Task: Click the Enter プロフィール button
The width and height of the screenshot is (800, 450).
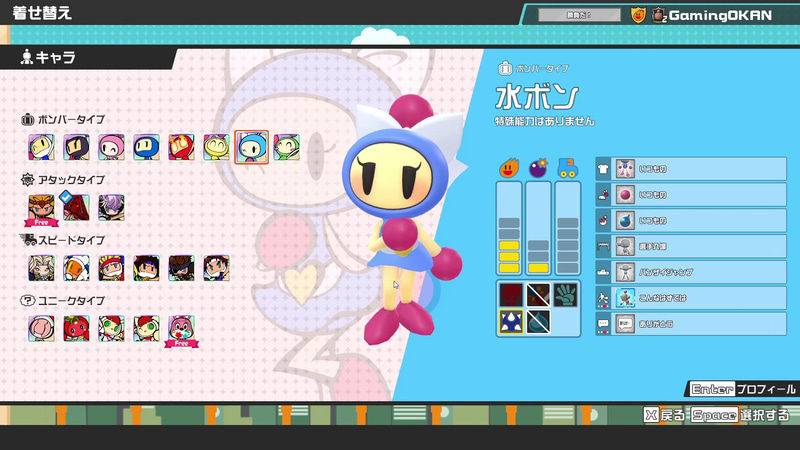Action: coord(742,389)
